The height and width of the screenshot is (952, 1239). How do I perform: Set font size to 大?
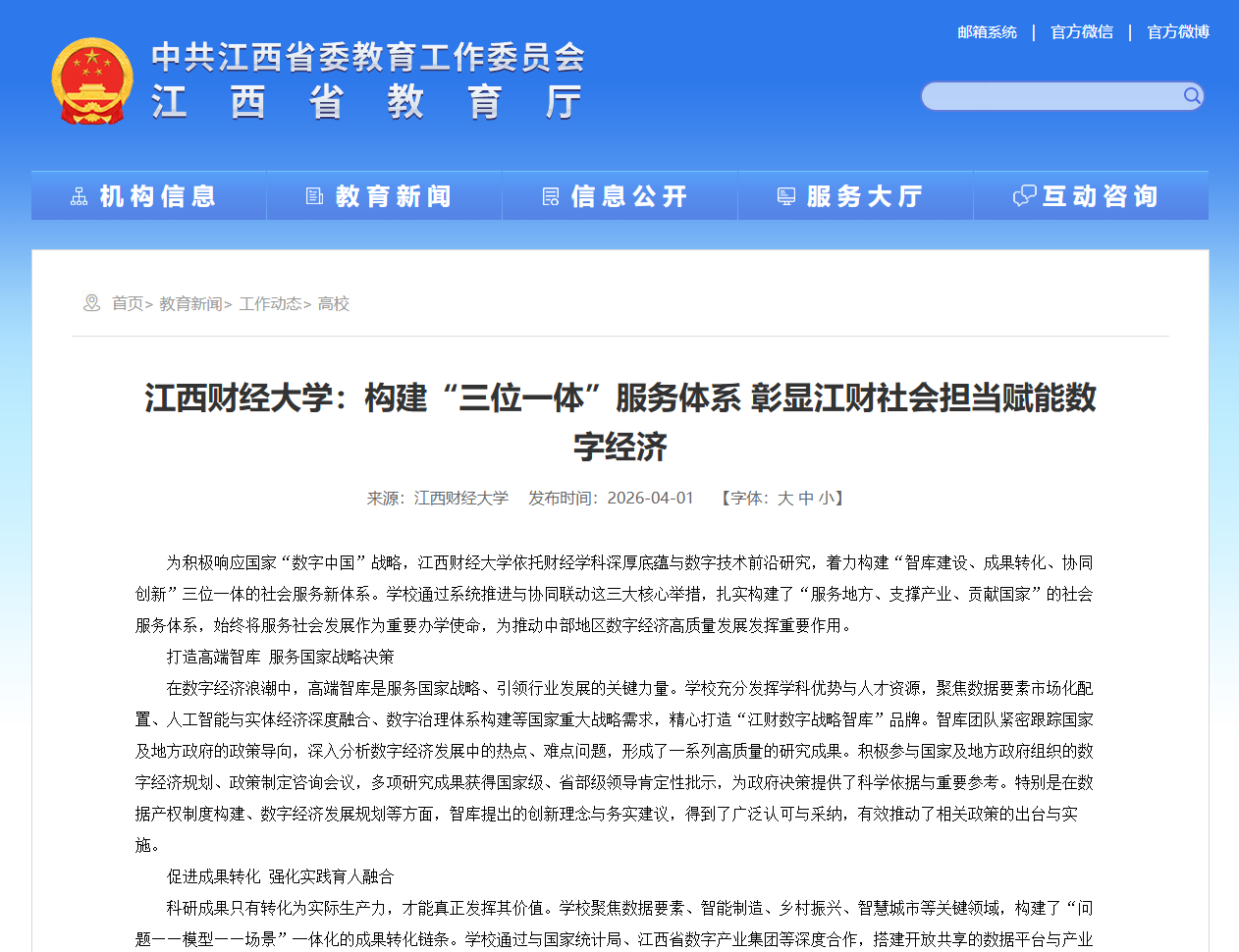(784, 499)
